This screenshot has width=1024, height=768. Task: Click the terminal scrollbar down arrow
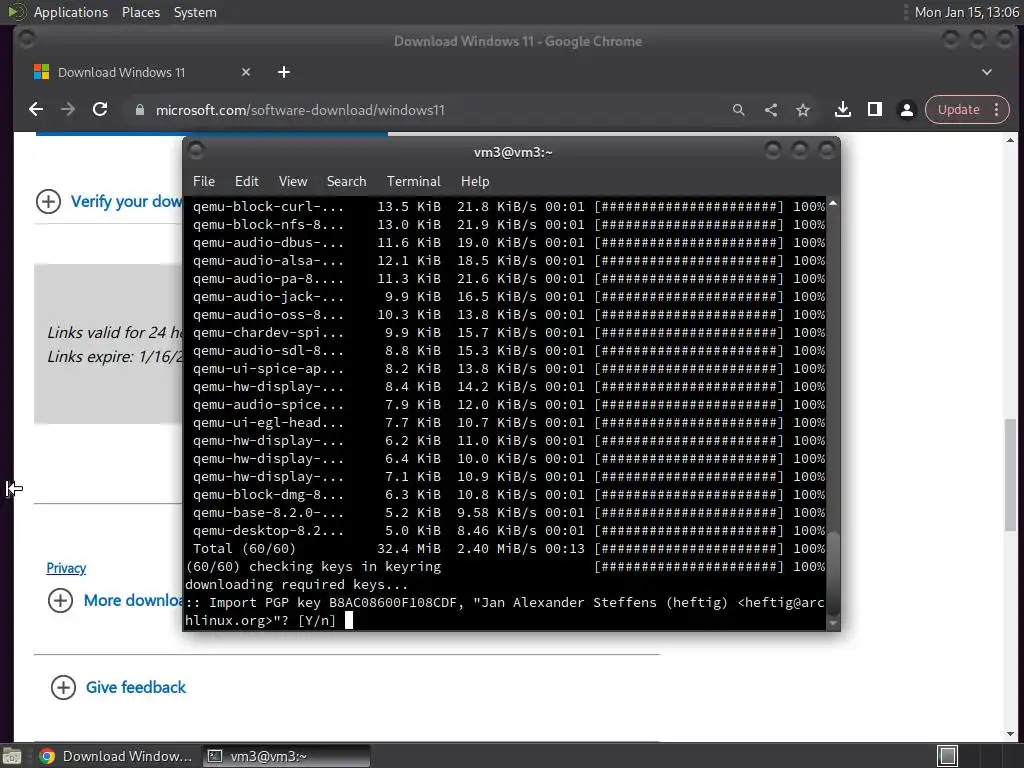coord(833,623)
